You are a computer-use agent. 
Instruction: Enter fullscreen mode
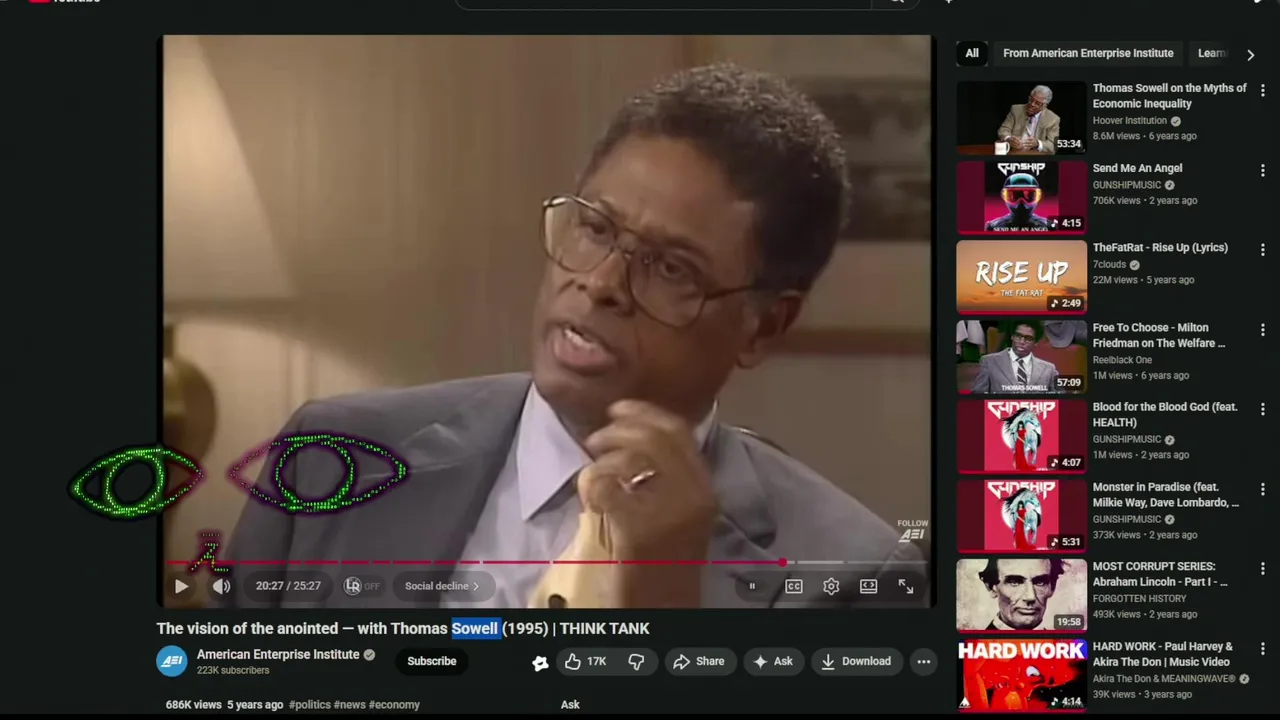click(x=905, y=587)
